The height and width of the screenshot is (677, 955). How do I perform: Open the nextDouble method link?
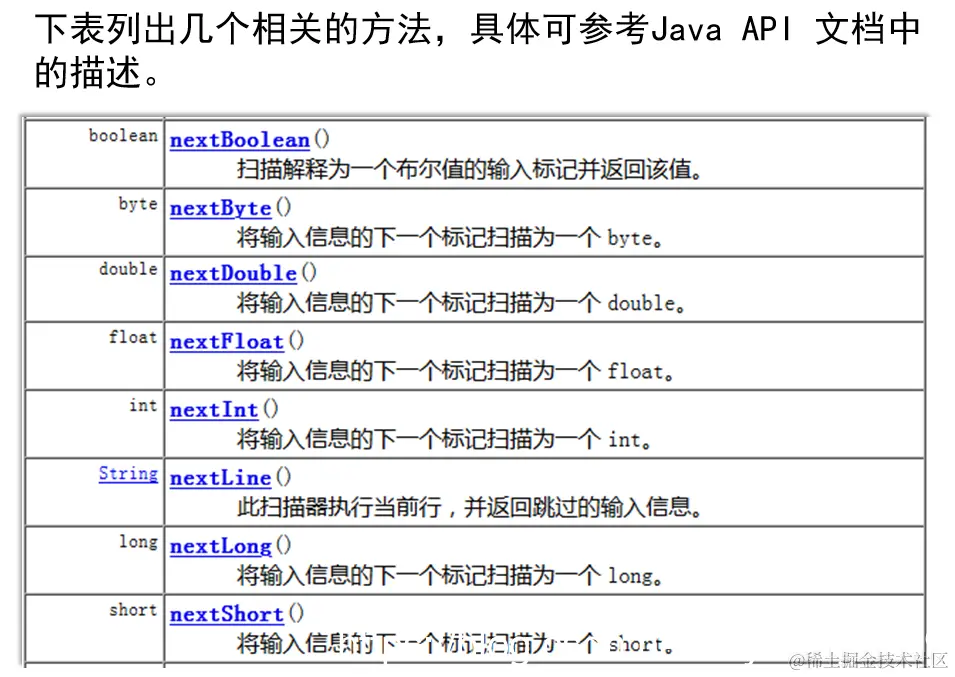[233, 273]
